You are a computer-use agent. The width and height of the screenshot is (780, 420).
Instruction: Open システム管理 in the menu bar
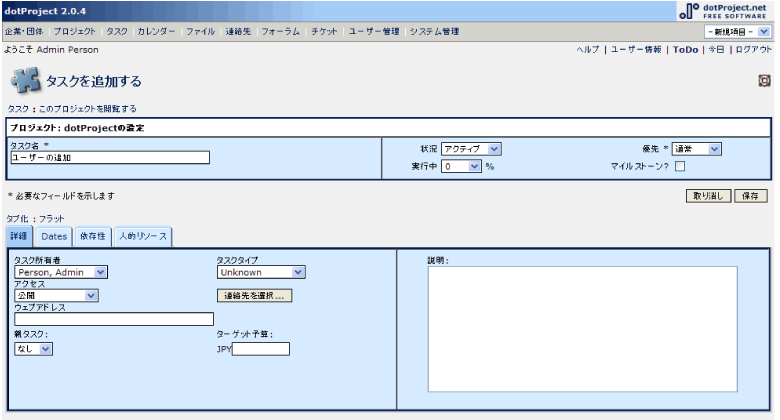tap(434, 31)
